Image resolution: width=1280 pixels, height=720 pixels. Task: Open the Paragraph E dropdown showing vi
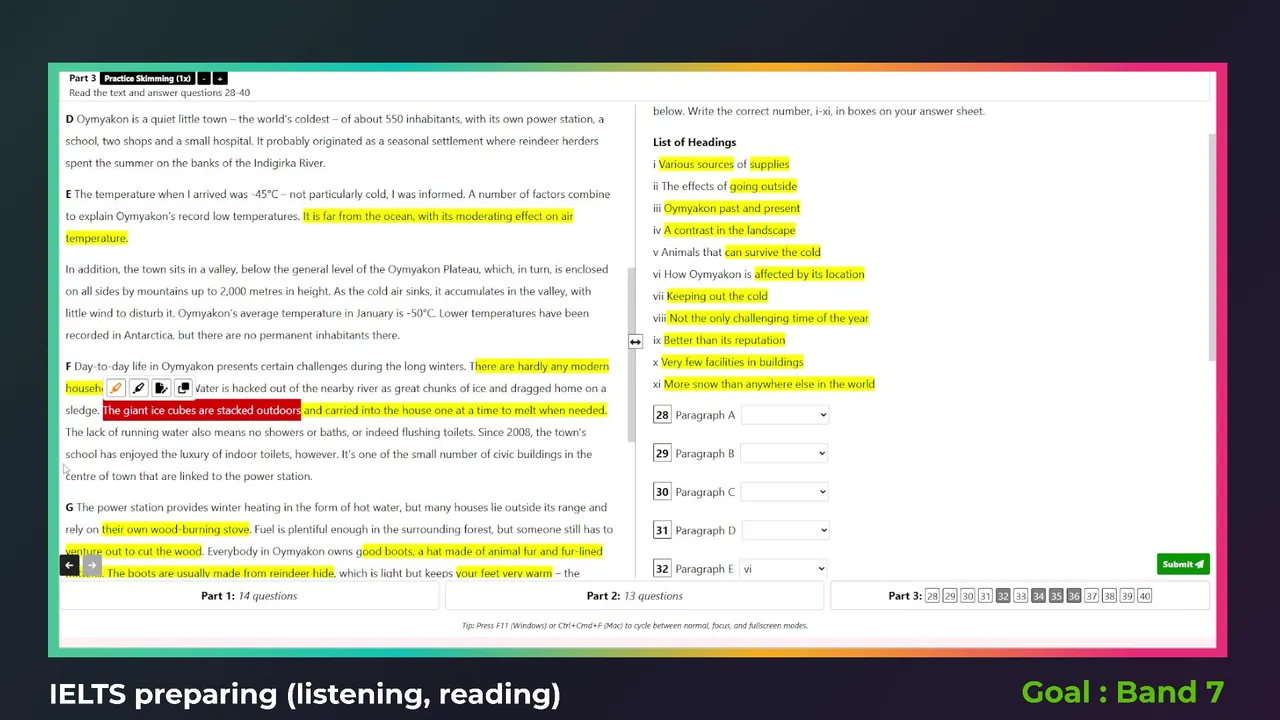(785, 569)
